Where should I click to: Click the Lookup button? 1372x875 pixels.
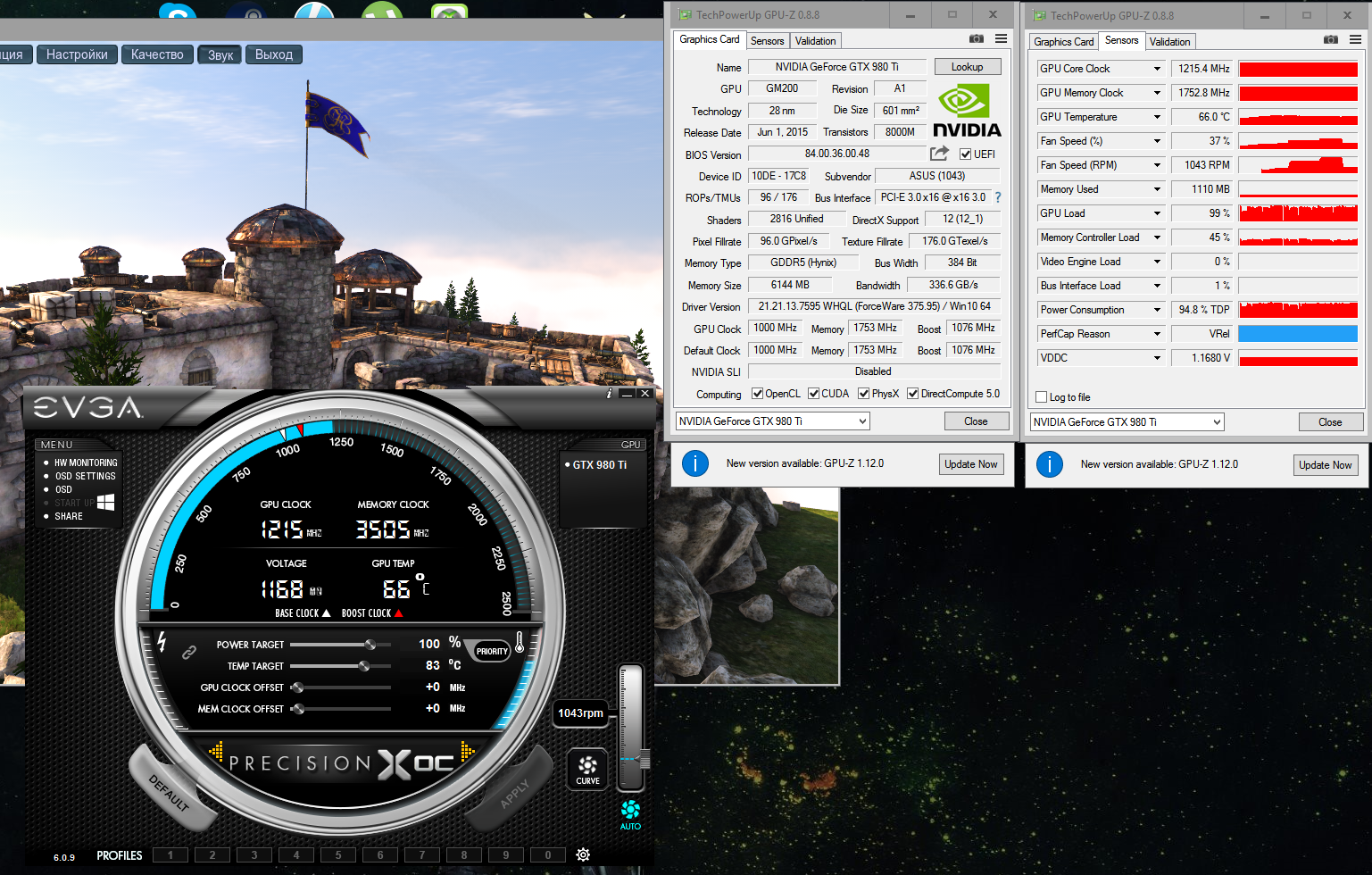(x=967, y=67)
